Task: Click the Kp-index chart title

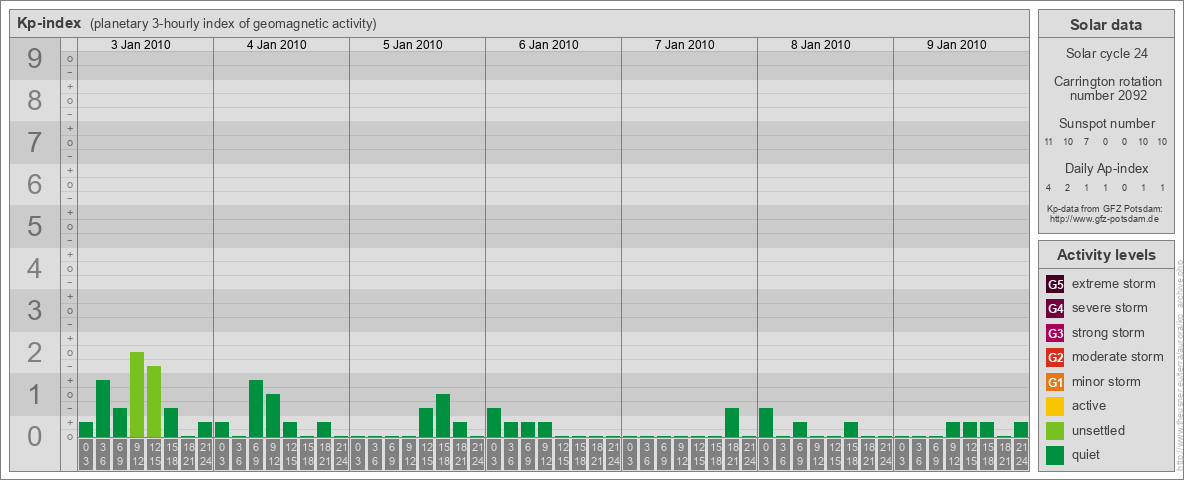Action: pos(49,23)
